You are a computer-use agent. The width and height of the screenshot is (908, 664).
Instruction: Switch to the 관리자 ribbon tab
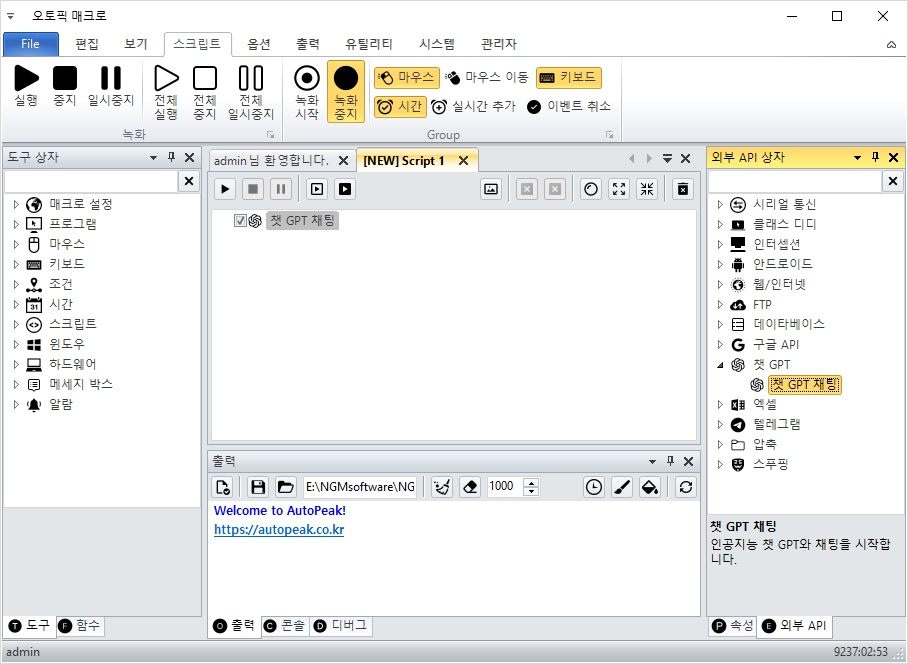[x=499, y=44]
